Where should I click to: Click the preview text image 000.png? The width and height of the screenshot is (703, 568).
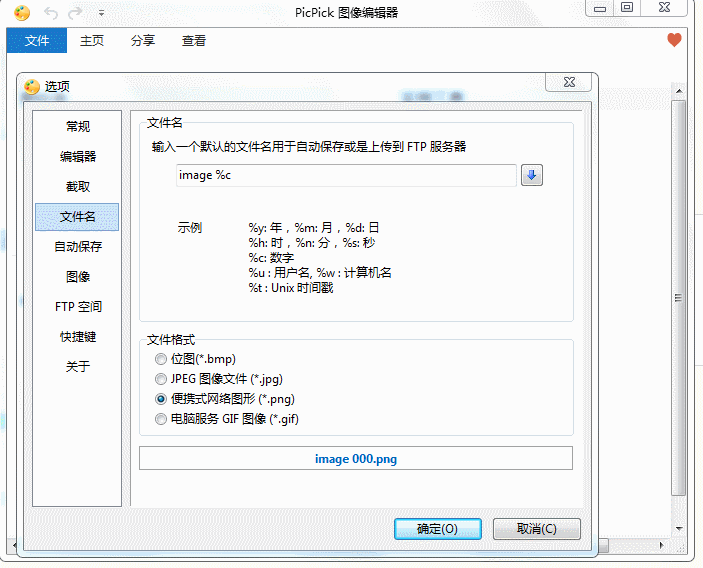356,459
